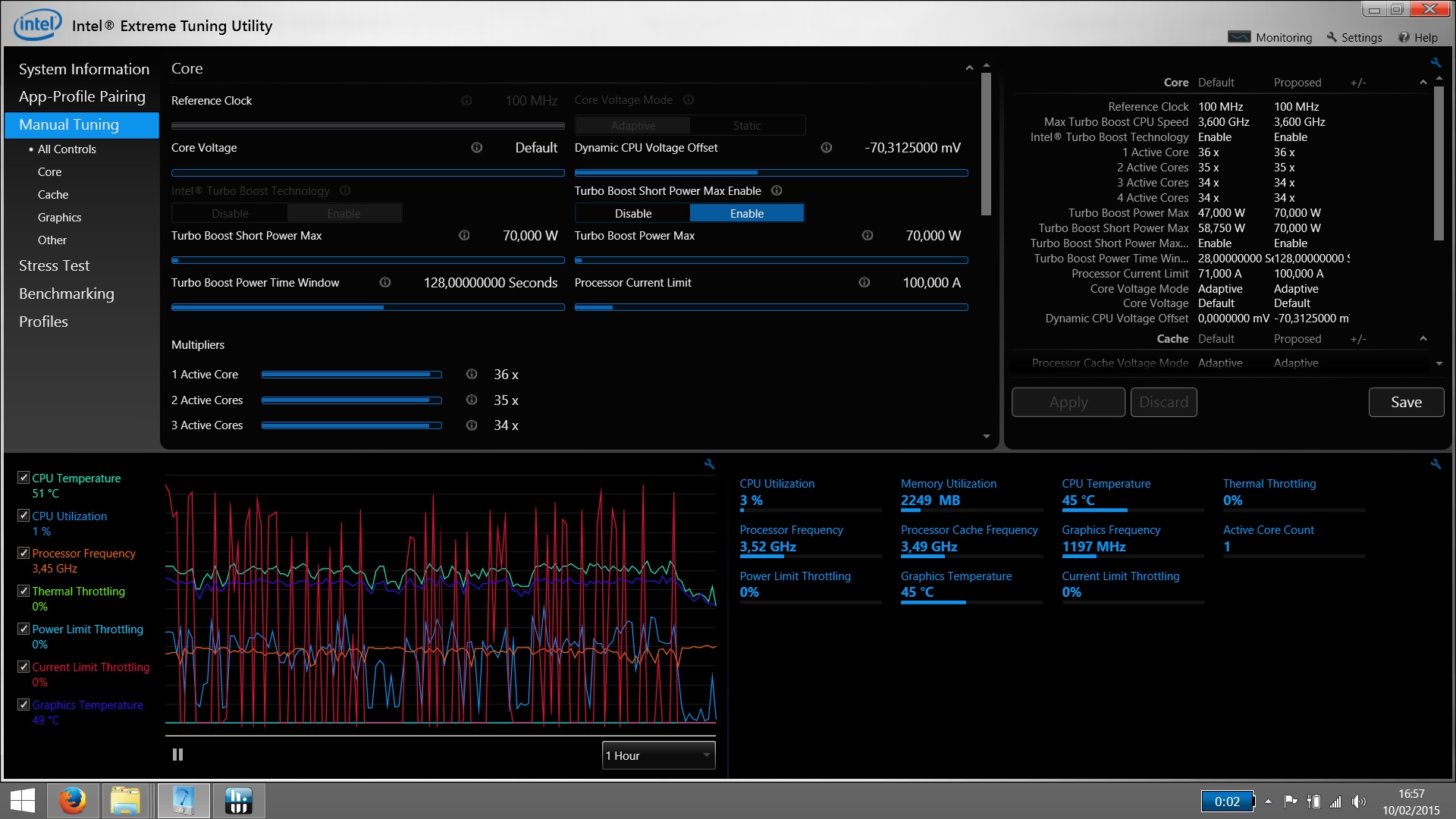The image size is (1456, 819).
Task: Open Stress Test section
Action: [54, 265]
